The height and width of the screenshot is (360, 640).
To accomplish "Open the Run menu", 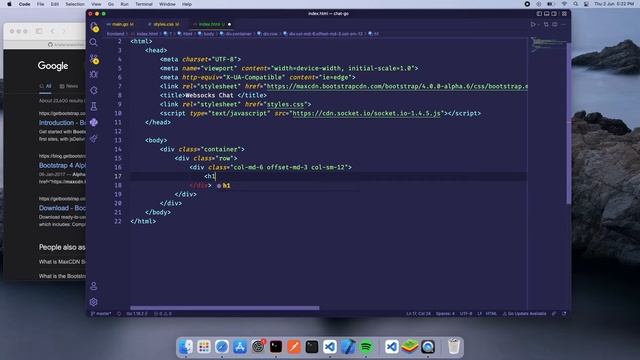I will tap(124, 4).
